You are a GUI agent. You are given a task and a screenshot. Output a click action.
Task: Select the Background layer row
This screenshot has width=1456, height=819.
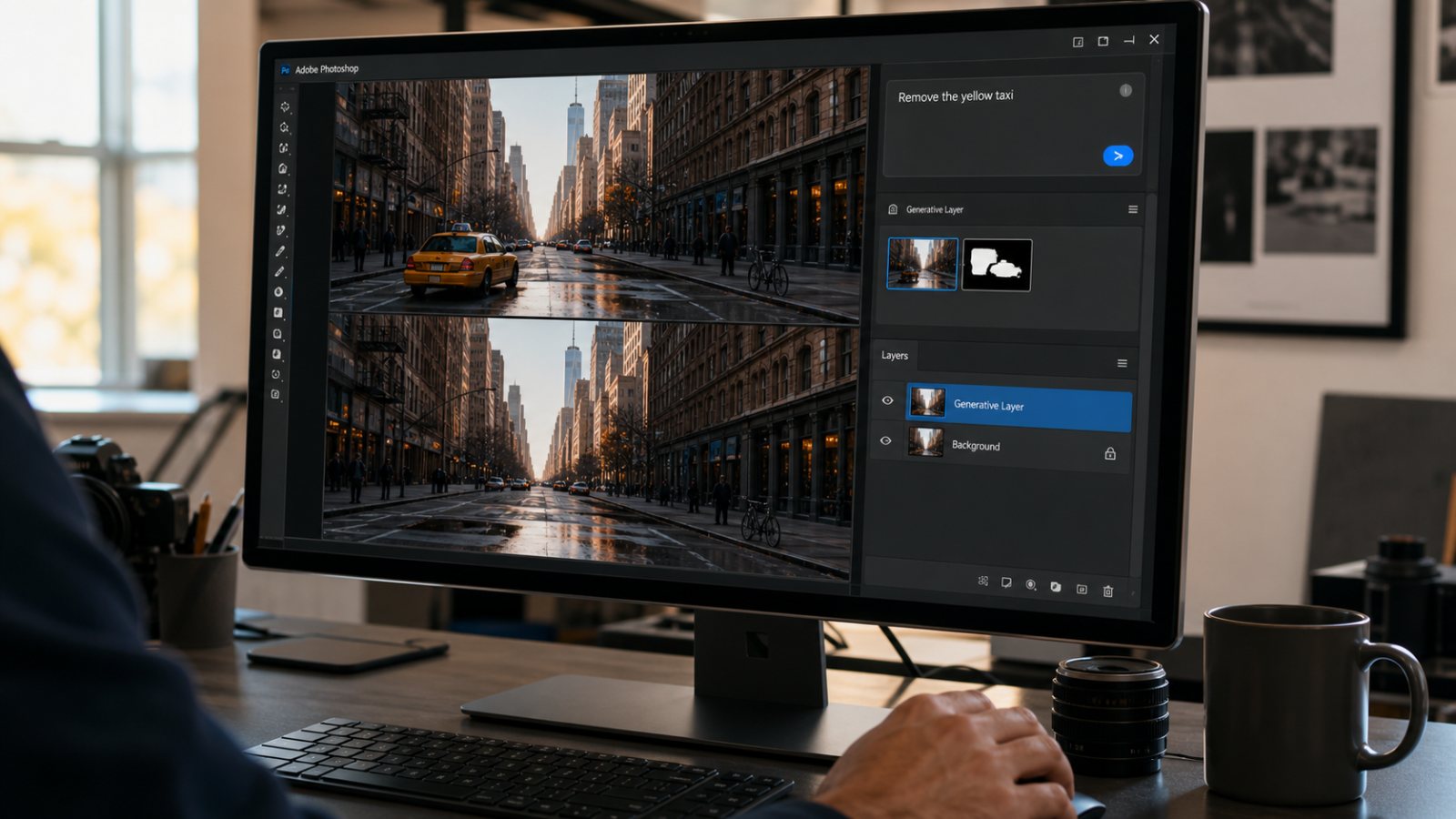point(1017,447)
